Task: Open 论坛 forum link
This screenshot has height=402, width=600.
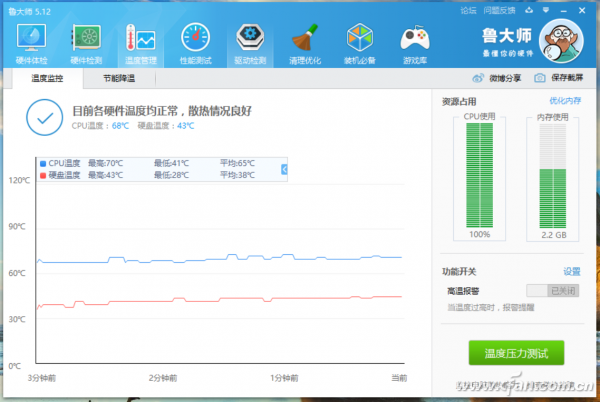Action: pyautogui.click(x=468, y=11)
